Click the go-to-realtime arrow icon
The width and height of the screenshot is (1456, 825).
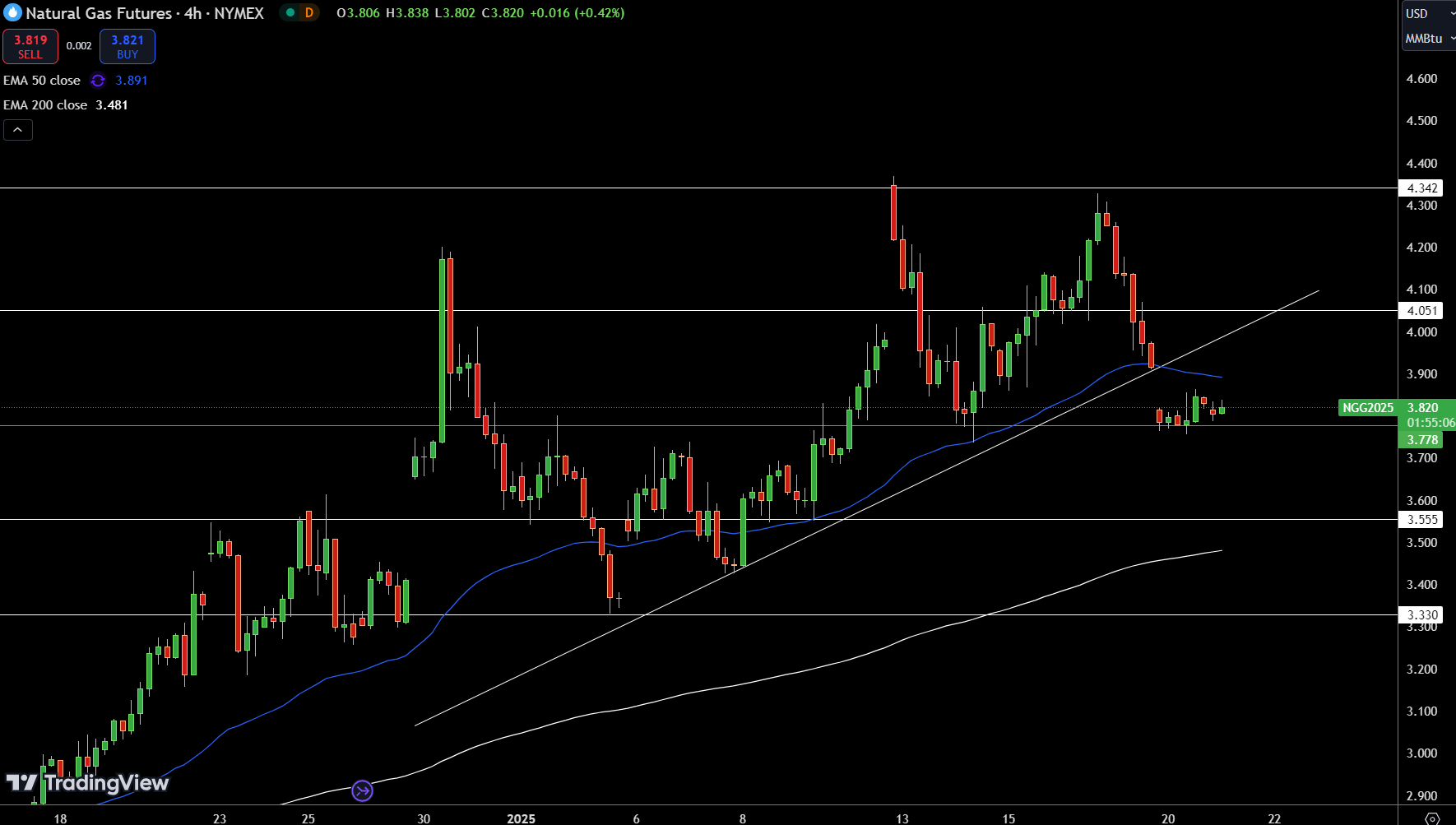click(x=363, y=791)
